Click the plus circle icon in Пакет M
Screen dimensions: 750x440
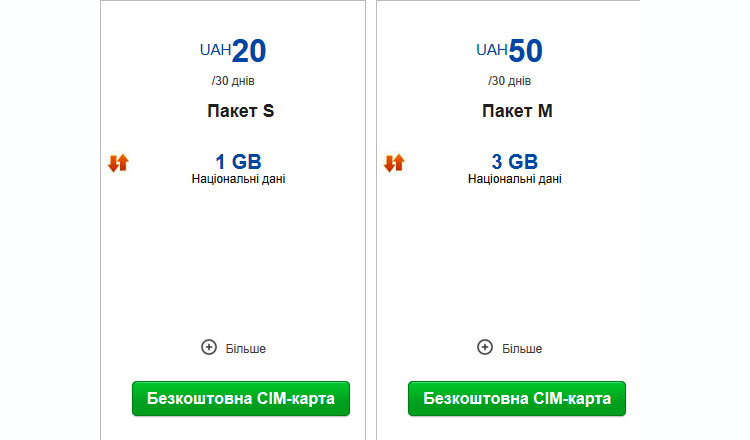pyautogui.click(x=485, y=347)
